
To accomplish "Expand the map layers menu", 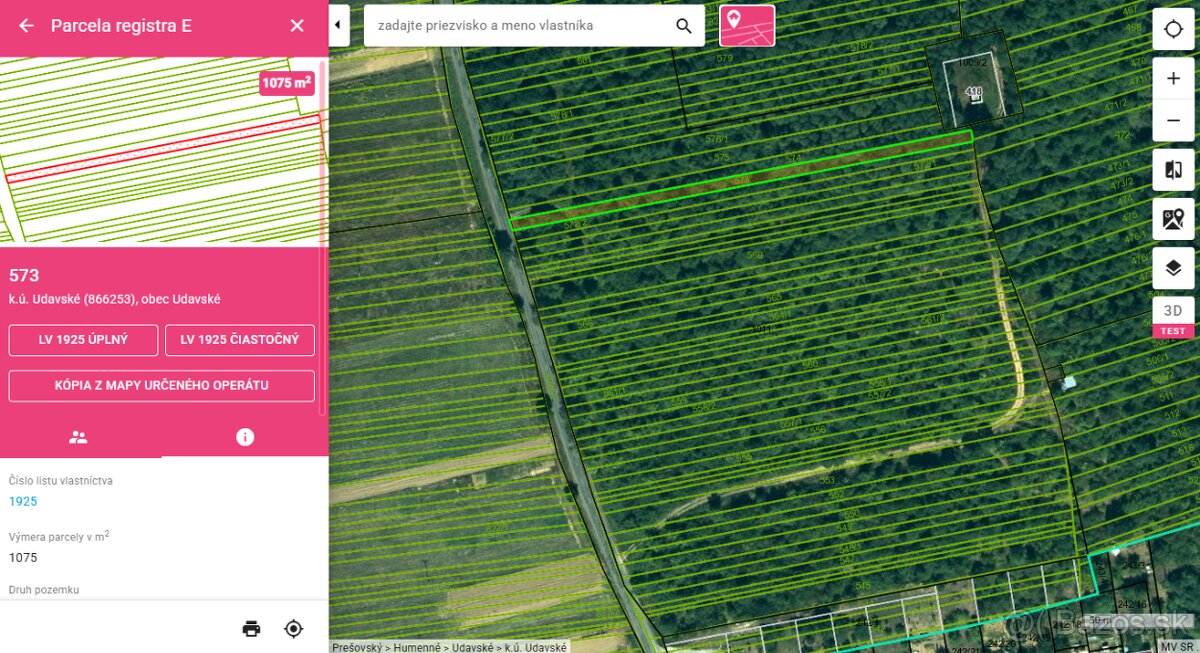I will tap(1173, 268).
